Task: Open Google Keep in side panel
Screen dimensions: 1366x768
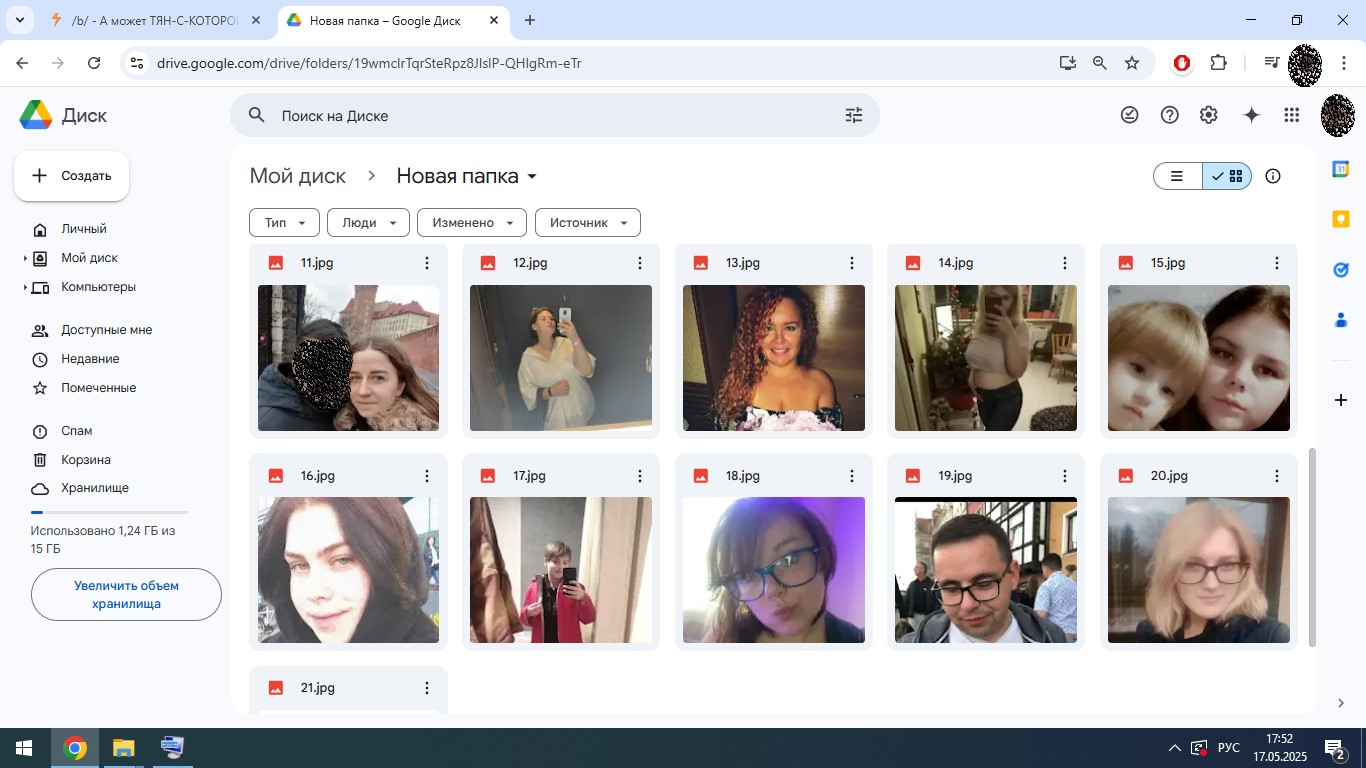Action: pyautogui.click(x=1341, y=219)
